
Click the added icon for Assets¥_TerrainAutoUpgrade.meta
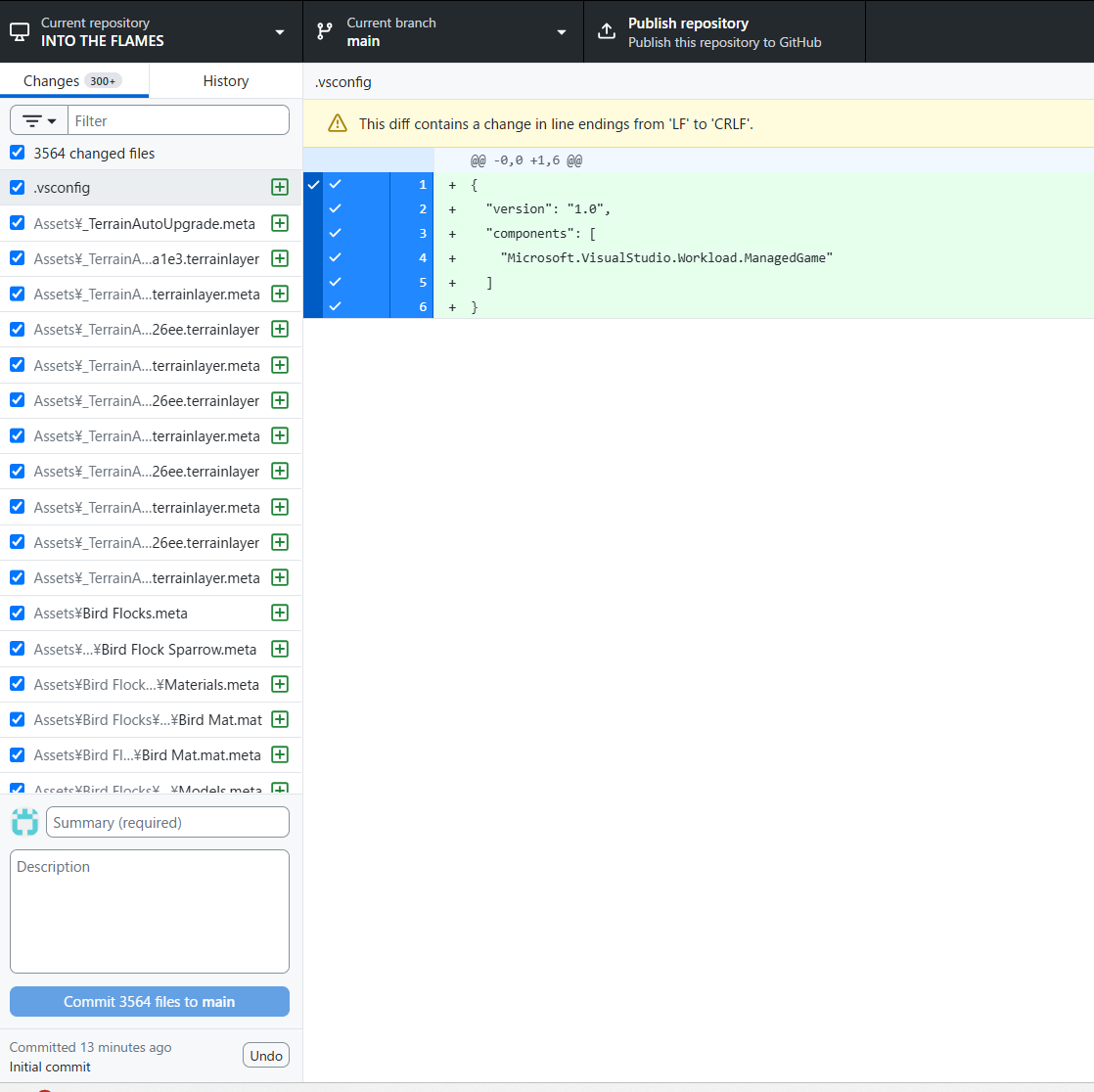(280, 223)
